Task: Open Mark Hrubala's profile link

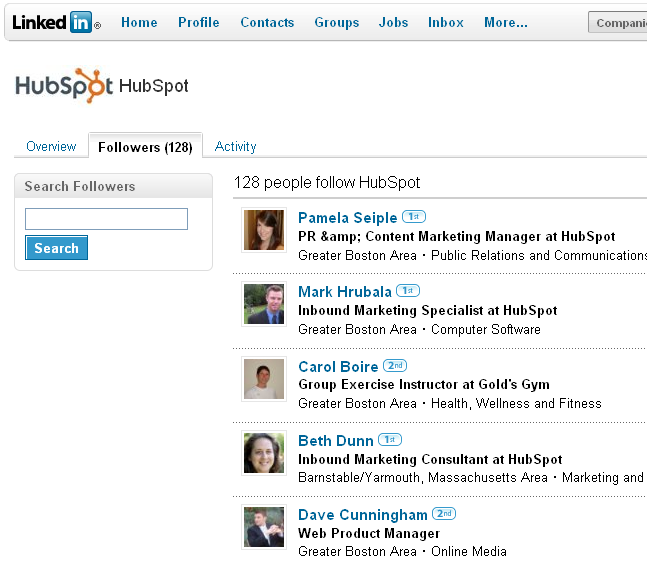Action: click(x=345, y=291)
